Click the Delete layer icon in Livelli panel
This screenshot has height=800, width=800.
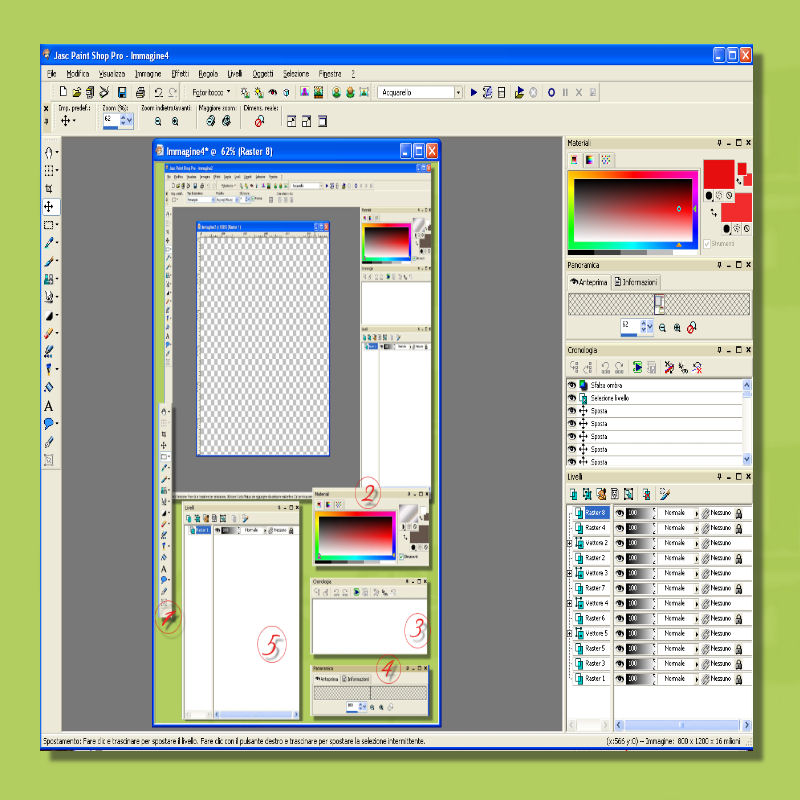click(x=646, y=494)
